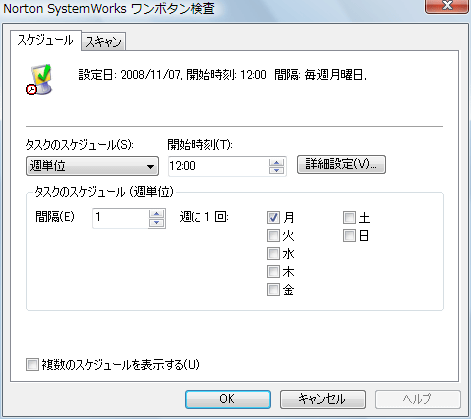Check the 日 (Sunday) checkbox

point(349,236)
